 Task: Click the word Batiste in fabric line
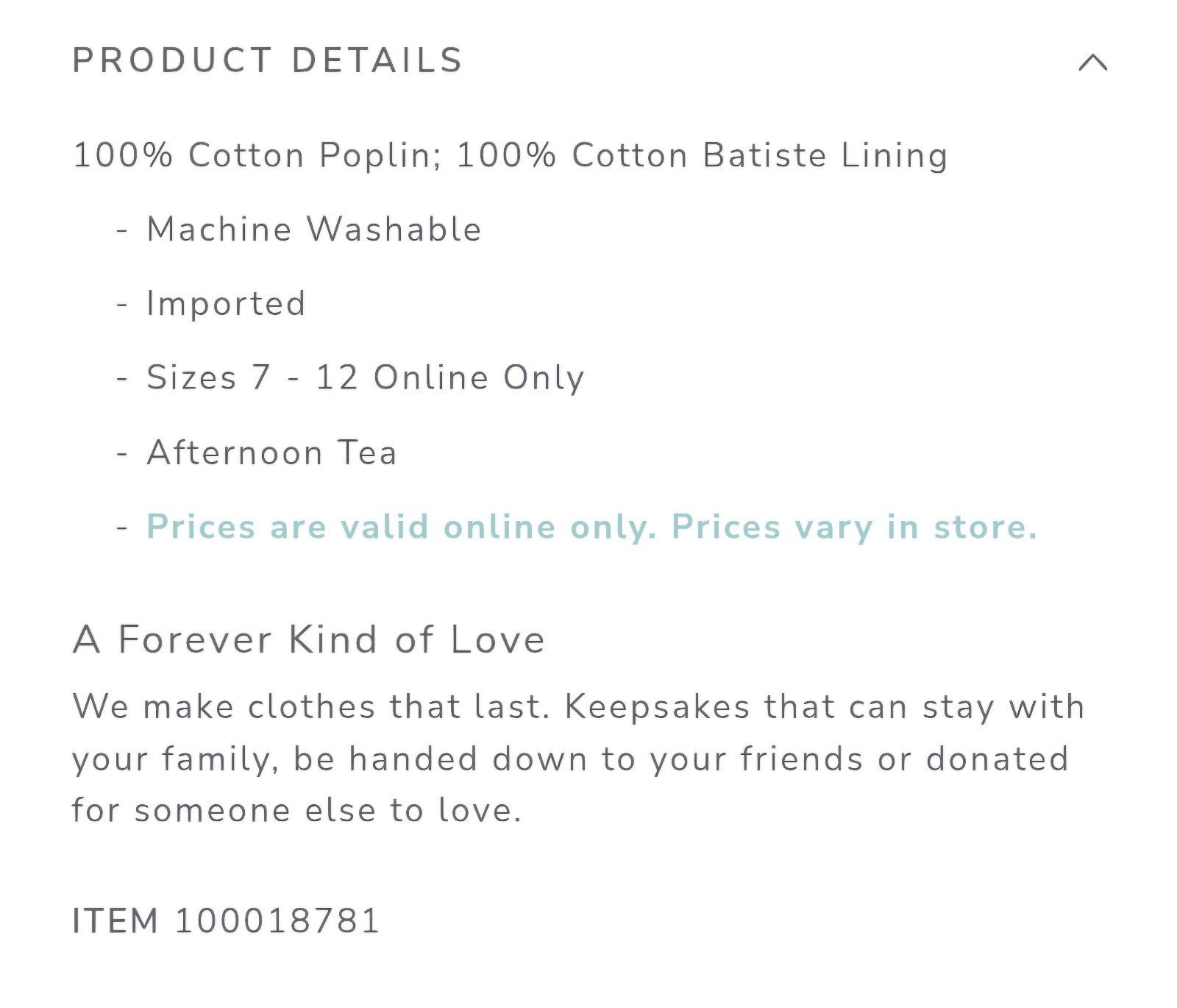pyautogui.click(x=764, y=155)
